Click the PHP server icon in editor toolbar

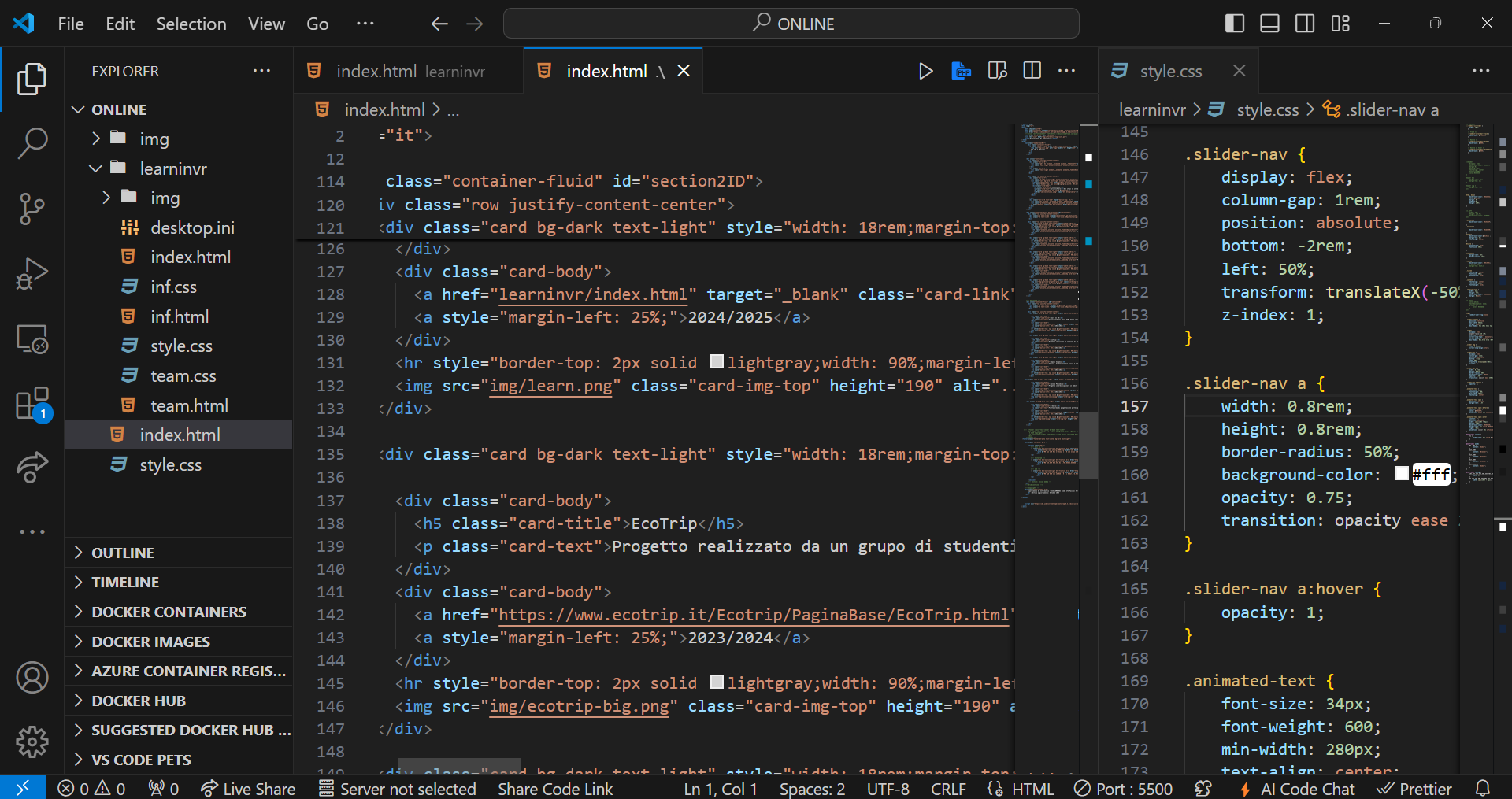(961, 71)
